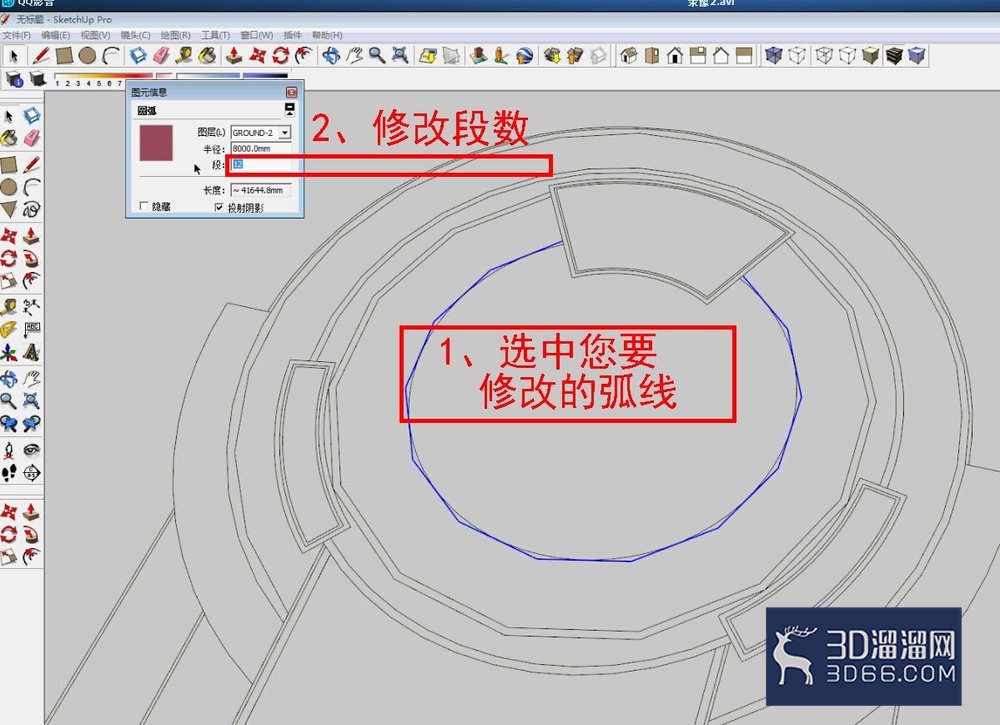Screen dimensions: 1000x725
Task: Click the 半径 radius field 8000.0mm
Action: pyautogui.click(x=261, y=149)
